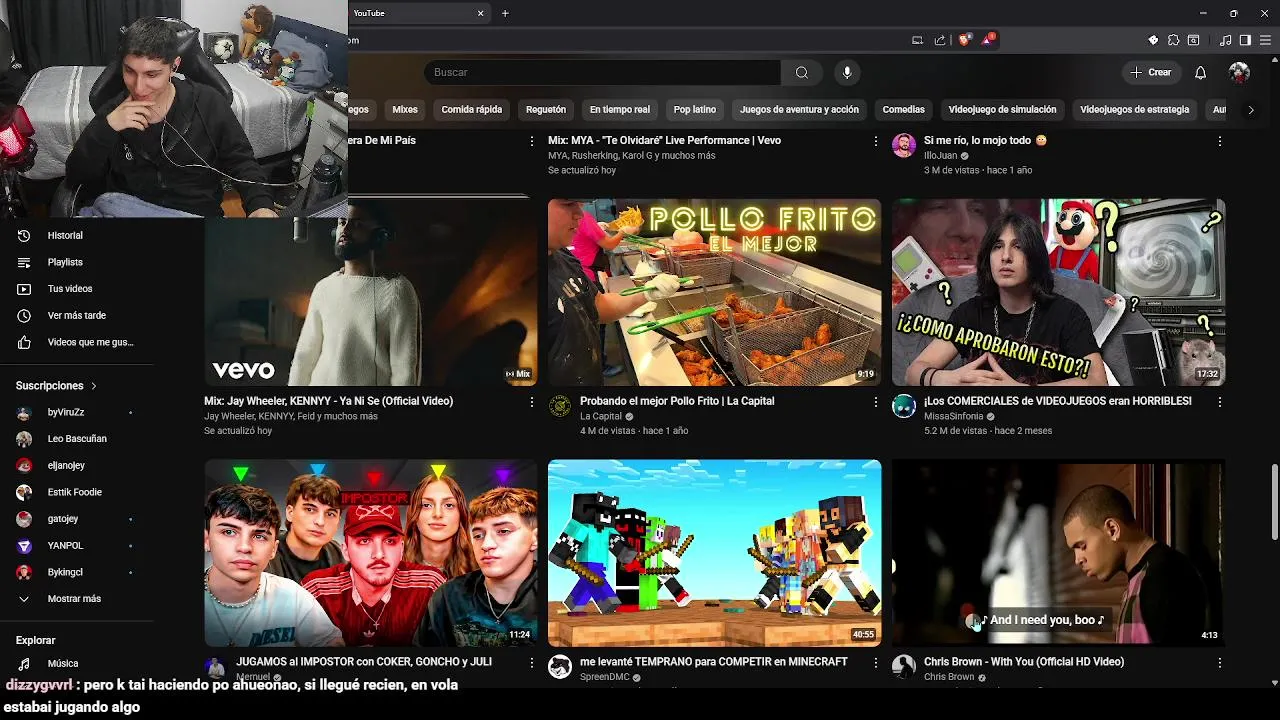The image size is (1280, 720).
Task: Click Chris Brown channel avatar
Action: (904, 667)
